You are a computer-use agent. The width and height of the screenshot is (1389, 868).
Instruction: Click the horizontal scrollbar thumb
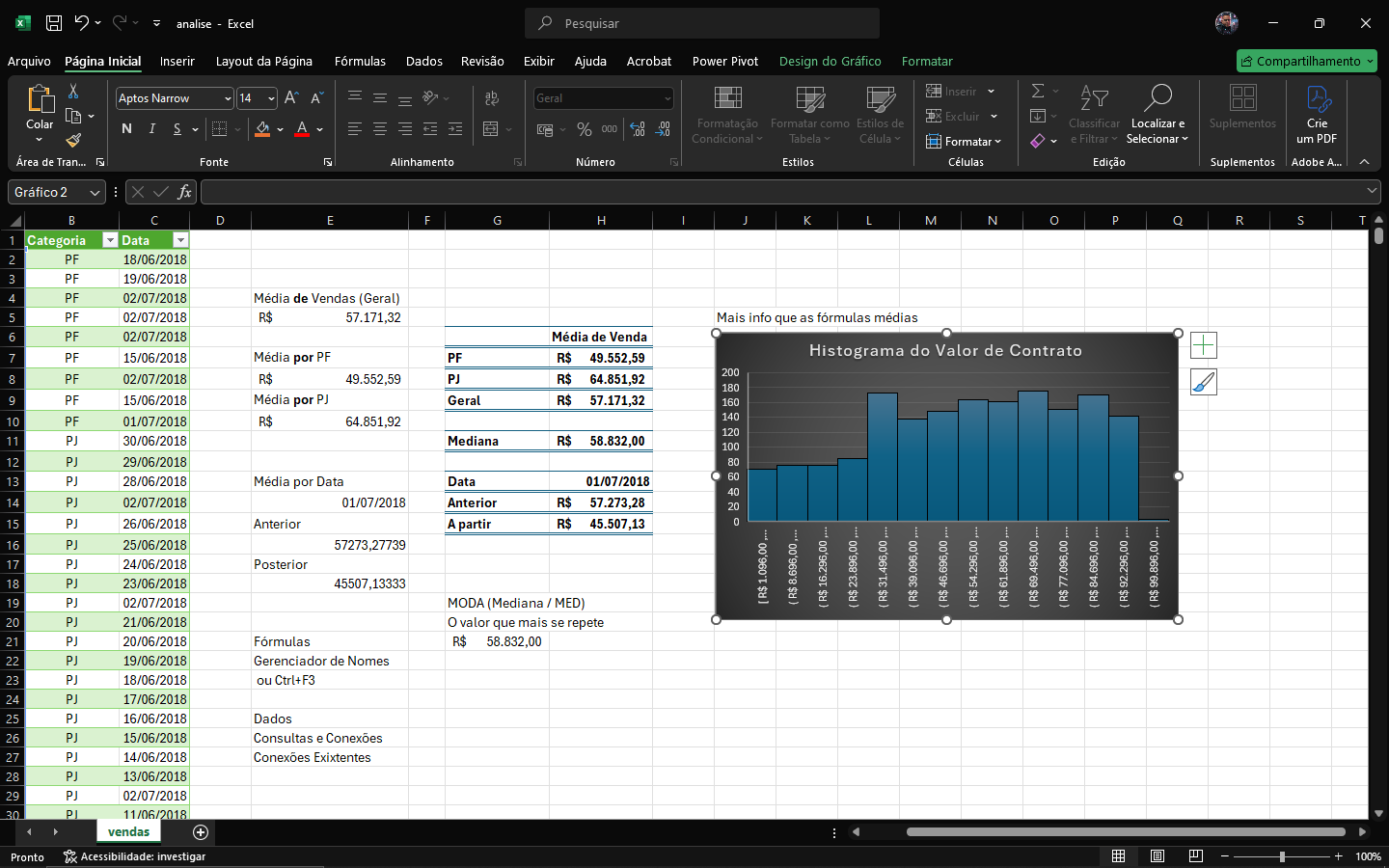point(1126,831)
